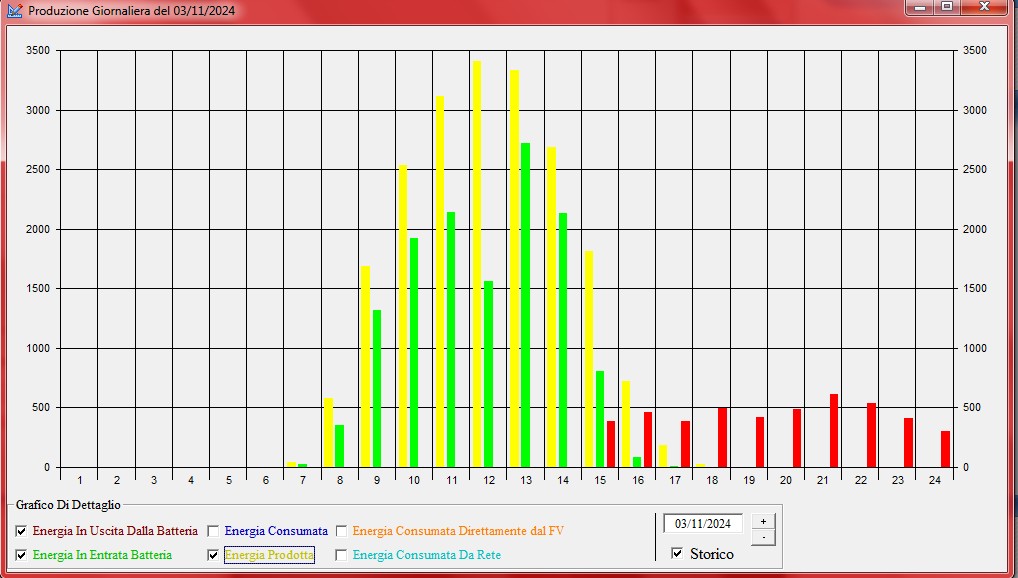This screenshot has width=1018, height=578.
Task: Toggle the Energia In Entrata Batteria checkbox
Action: (21, 555)
